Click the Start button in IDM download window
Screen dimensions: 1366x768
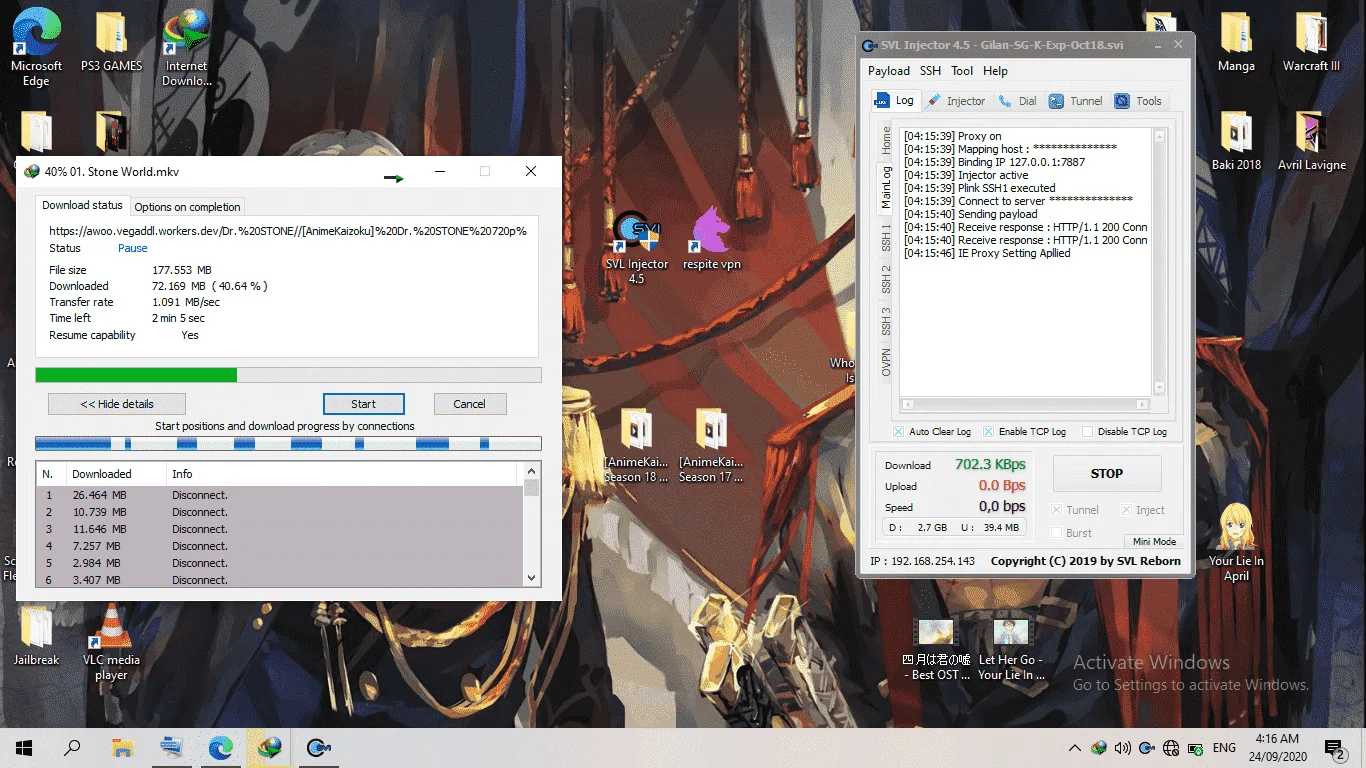pyautogui.click(x=364, y=404)
